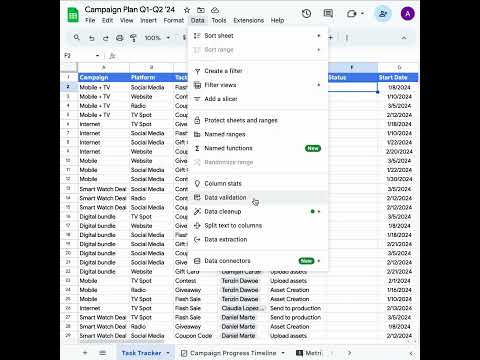Select cell containing Mobile + TV in row 2

tap(104, 87)
